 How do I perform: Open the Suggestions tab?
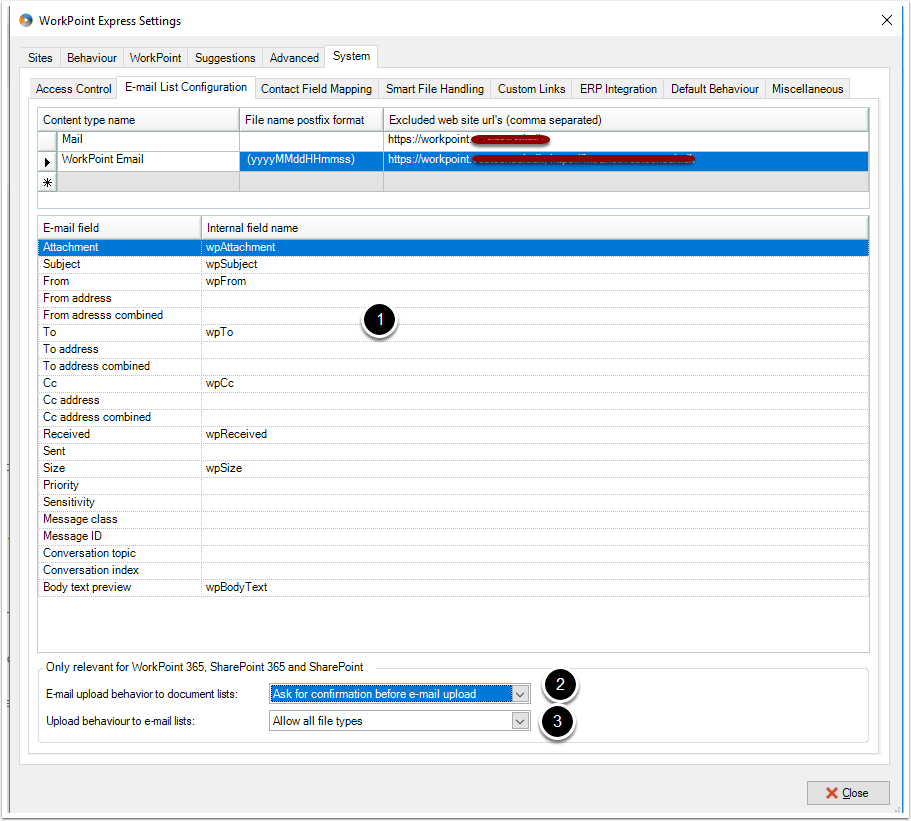tap(225, 58)
